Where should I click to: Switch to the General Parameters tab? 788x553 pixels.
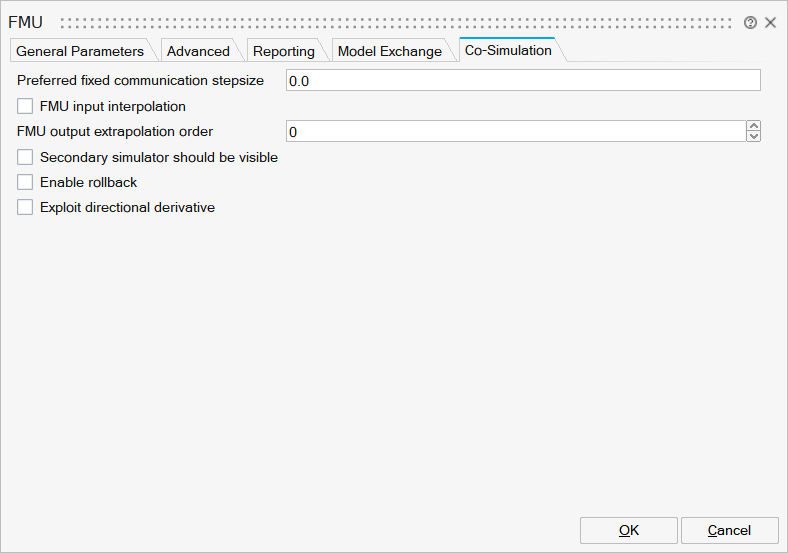click(x=80, y=51)
